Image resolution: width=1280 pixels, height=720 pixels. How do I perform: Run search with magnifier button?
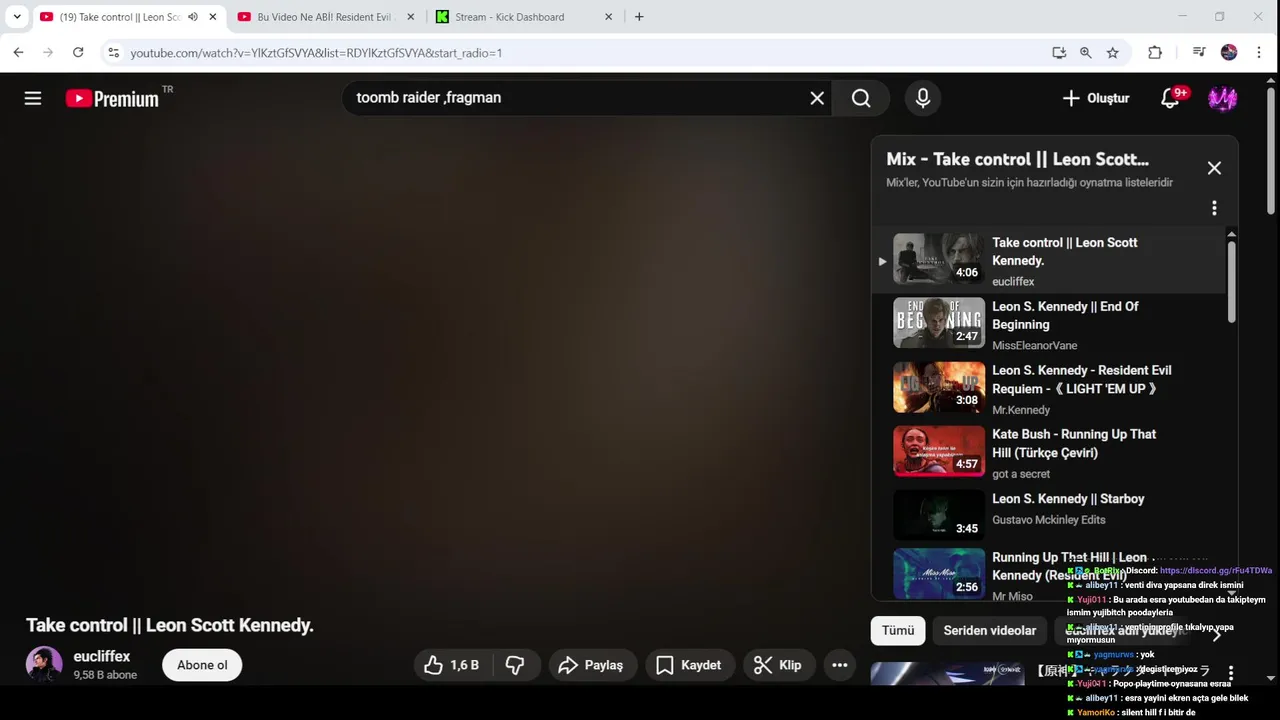861,98
